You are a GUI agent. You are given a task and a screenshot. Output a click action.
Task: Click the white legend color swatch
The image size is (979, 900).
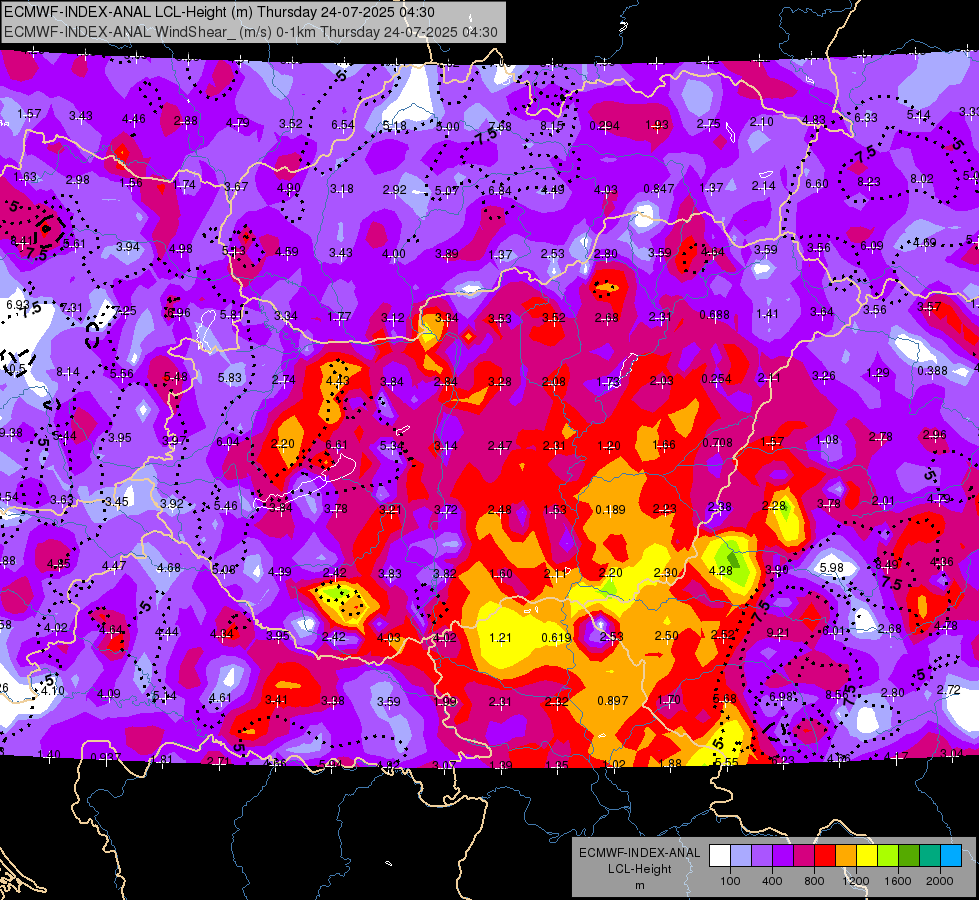[x=720, y=855]
